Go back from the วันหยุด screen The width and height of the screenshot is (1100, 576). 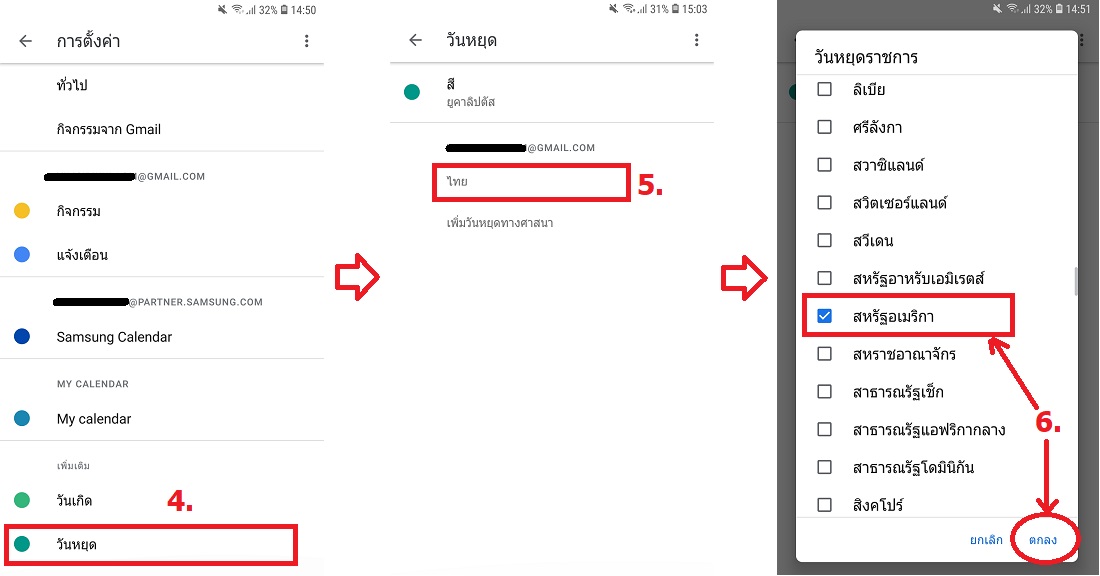415,40
